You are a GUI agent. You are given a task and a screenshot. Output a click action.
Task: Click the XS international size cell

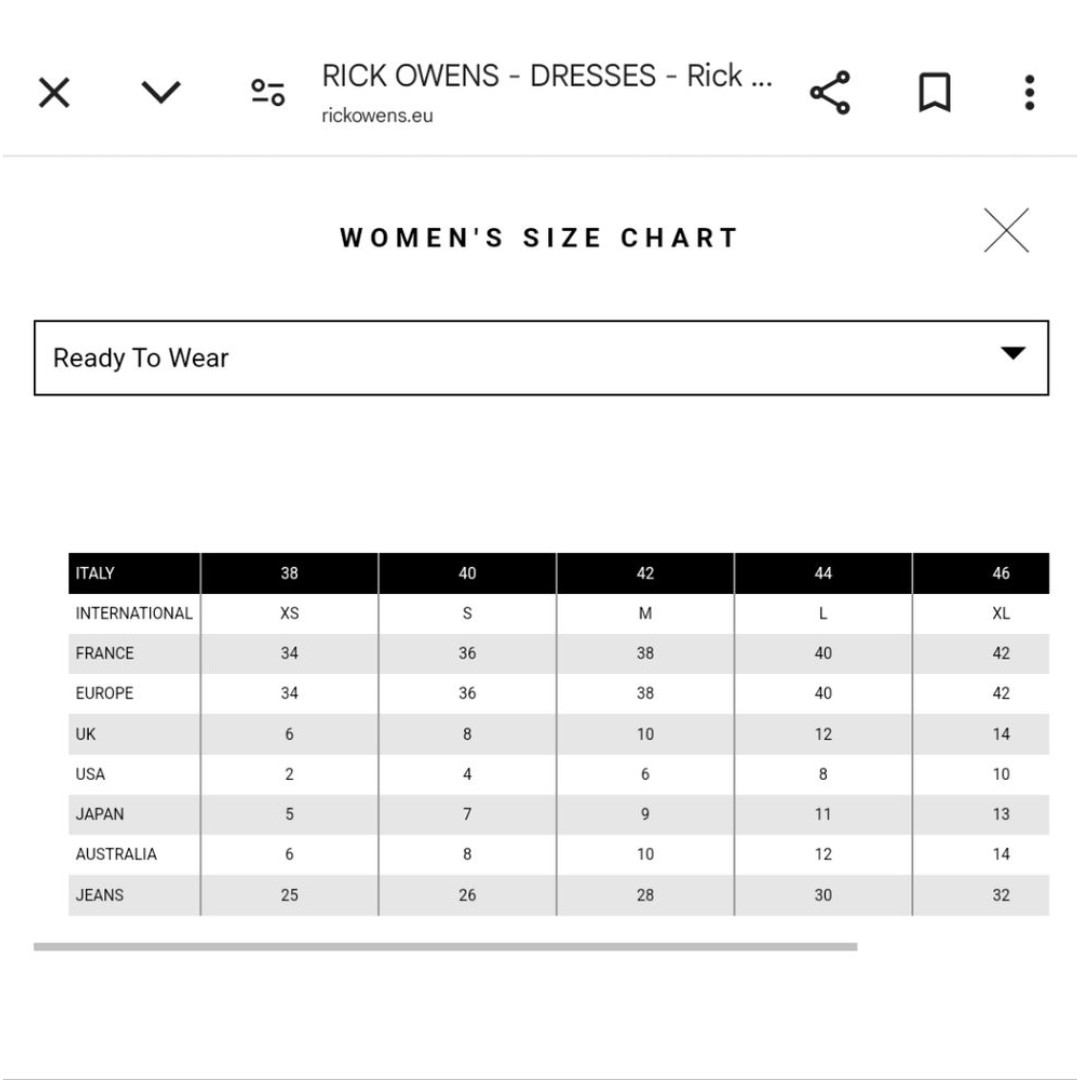[289, 613]
